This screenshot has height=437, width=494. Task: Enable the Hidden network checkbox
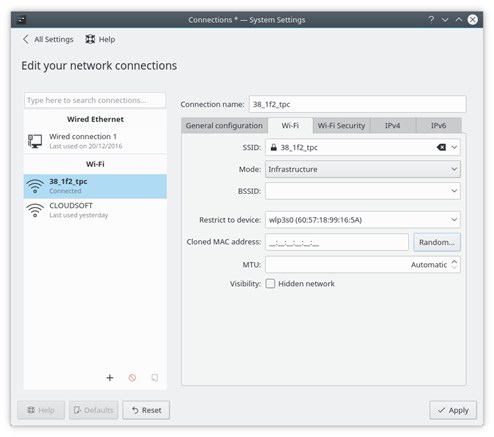[270, 284]
